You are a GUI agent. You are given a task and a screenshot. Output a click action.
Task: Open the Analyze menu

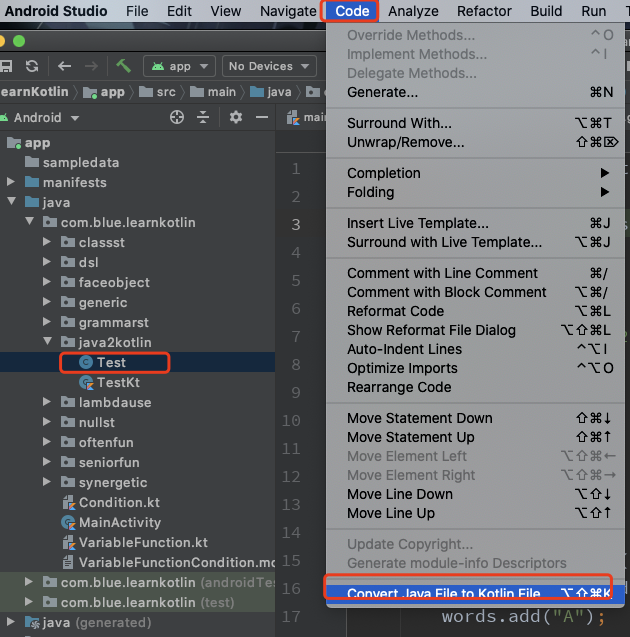413,11
